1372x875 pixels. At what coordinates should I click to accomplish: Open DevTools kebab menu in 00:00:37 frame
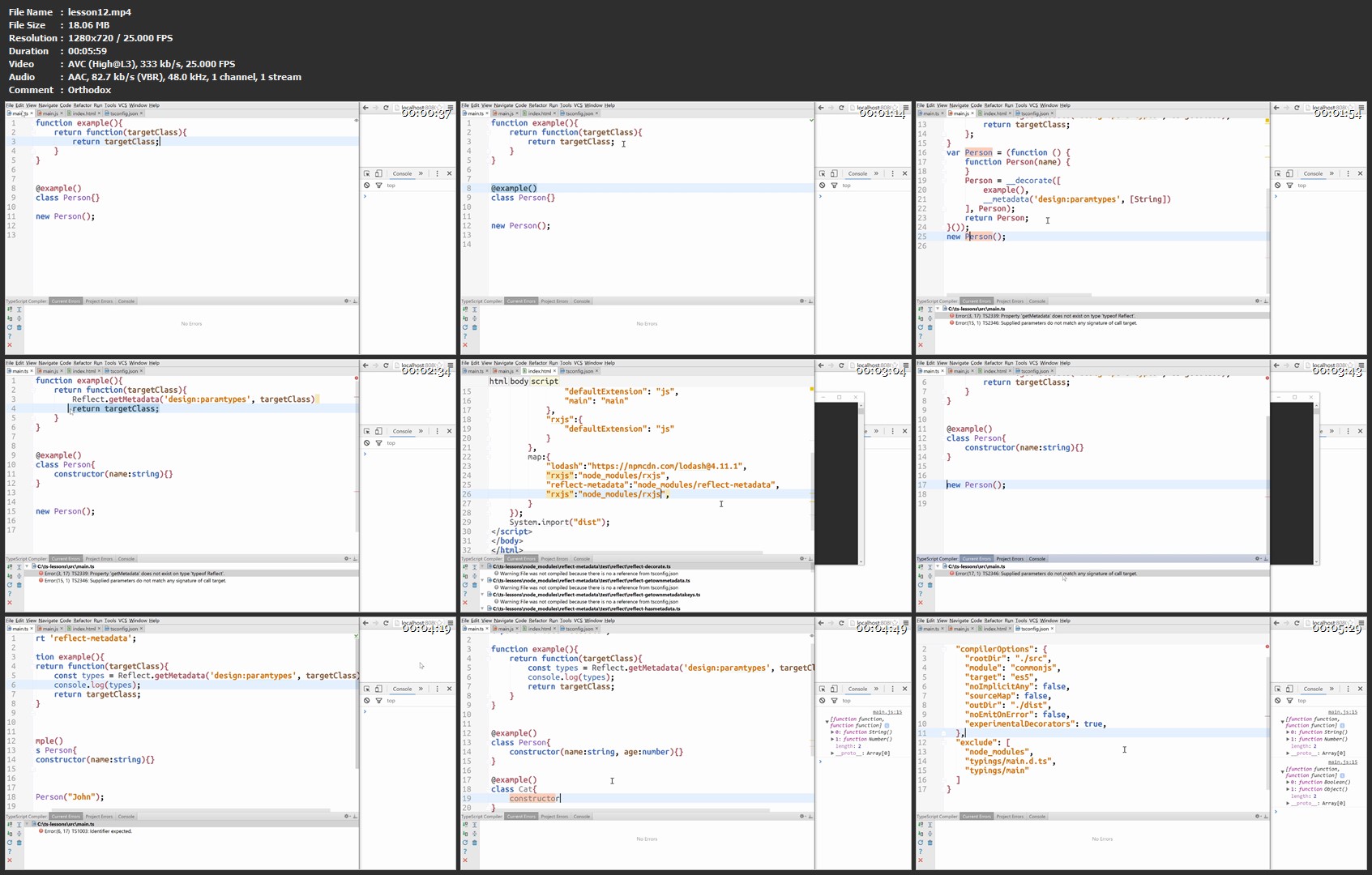click(438, 173)
